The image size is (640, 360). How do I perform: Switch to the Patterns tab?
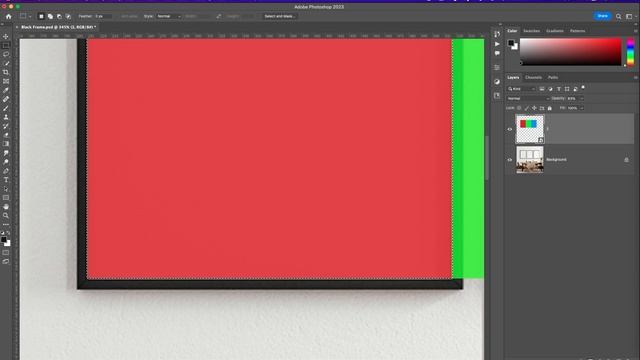578,31
